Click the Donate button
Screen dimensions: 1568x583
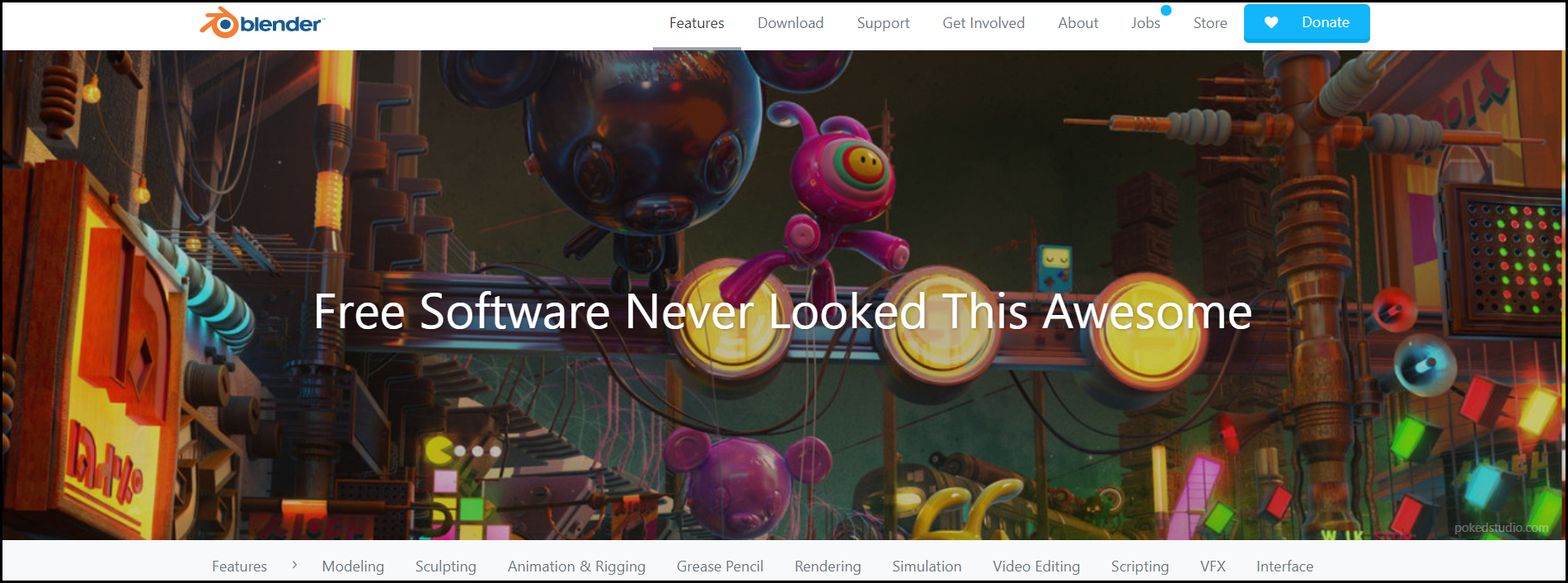(x=1307, y=23)
